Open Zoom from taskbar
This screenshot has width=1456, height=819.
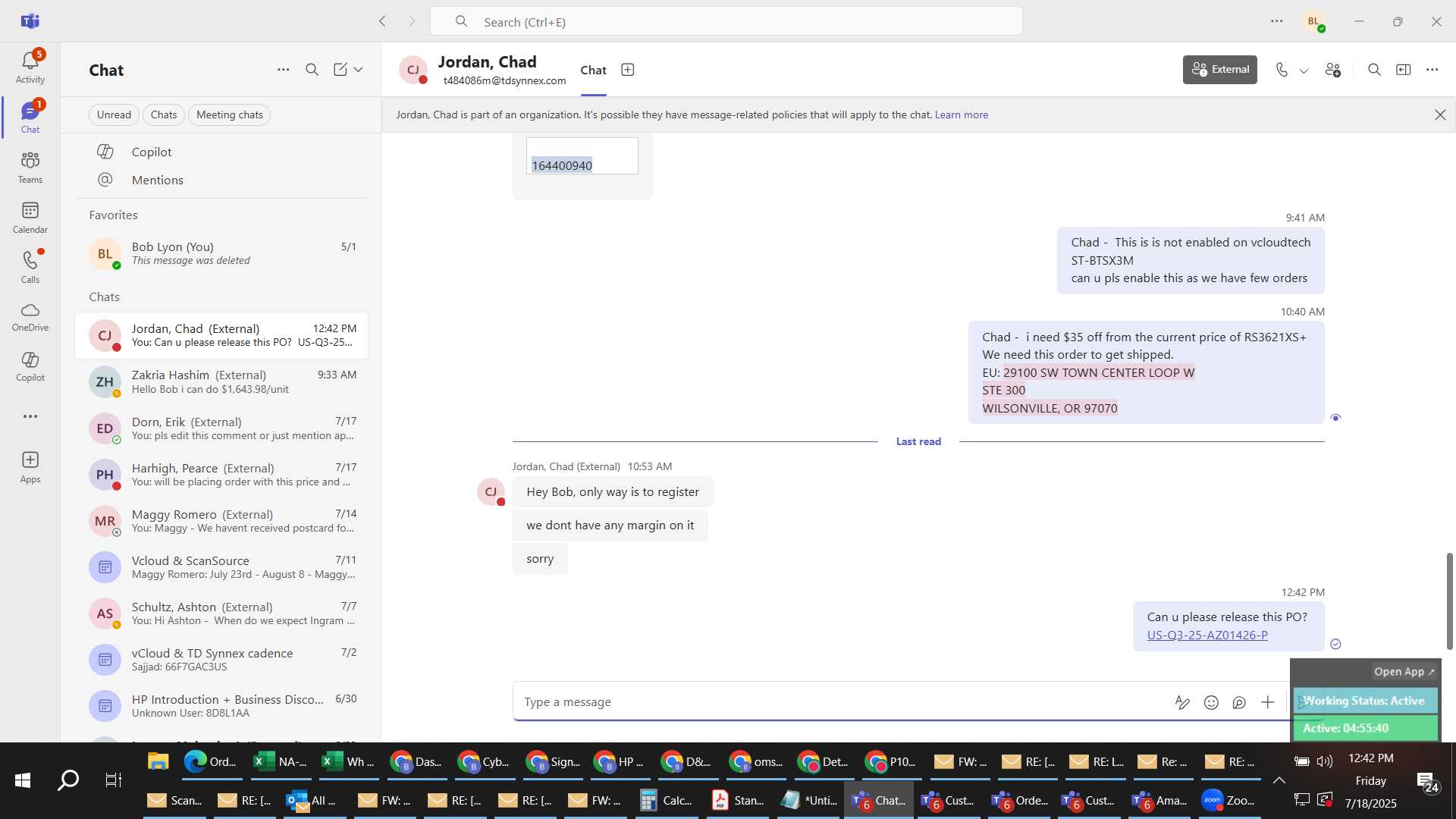1230,800
